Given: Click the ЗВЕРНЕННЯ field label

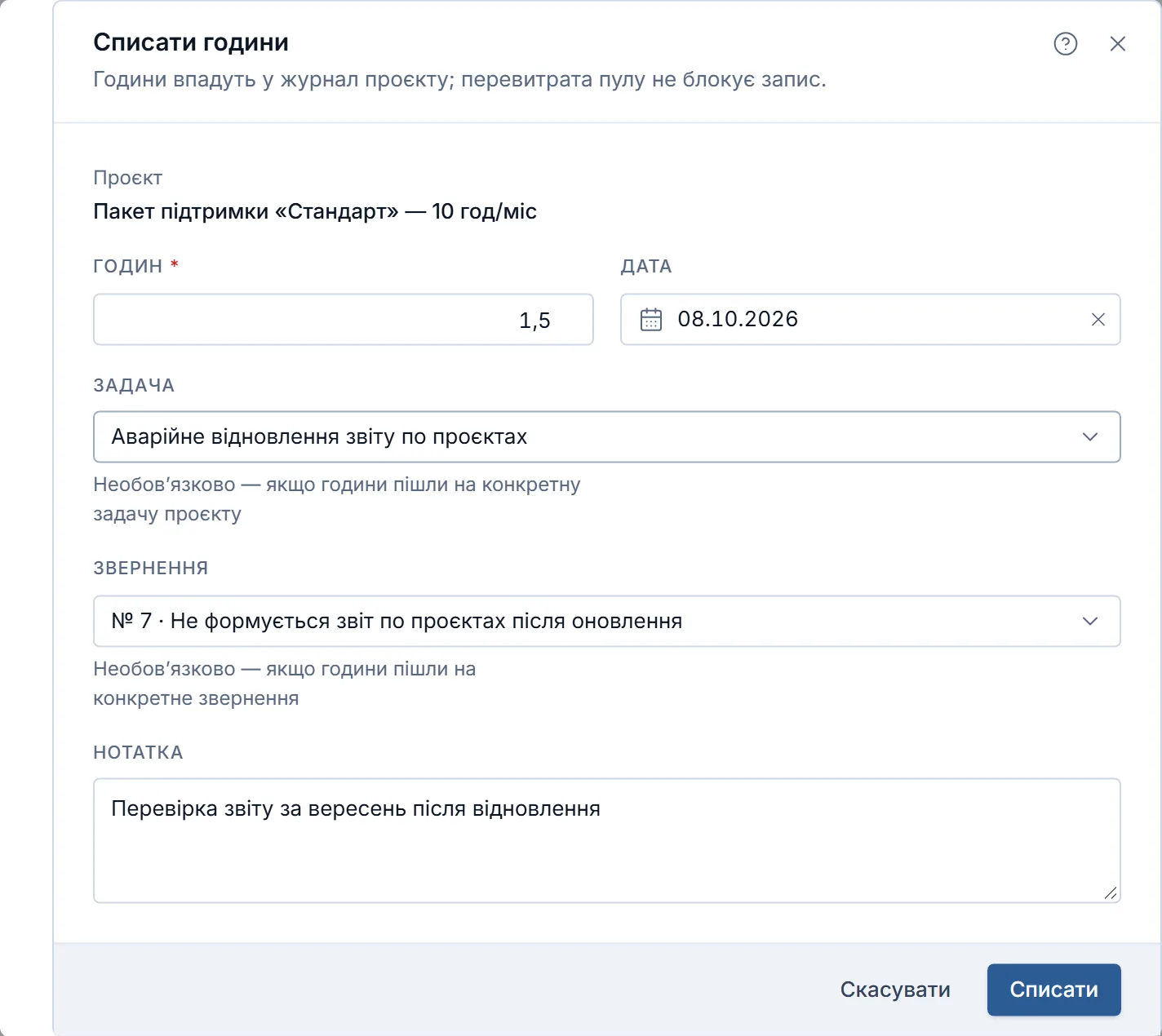Looking at the screenshot, I should 151,568.
